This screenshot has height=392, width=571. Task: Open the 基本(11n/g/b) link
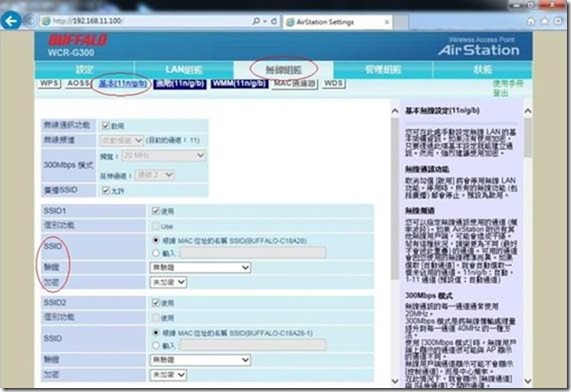(123, 83)
